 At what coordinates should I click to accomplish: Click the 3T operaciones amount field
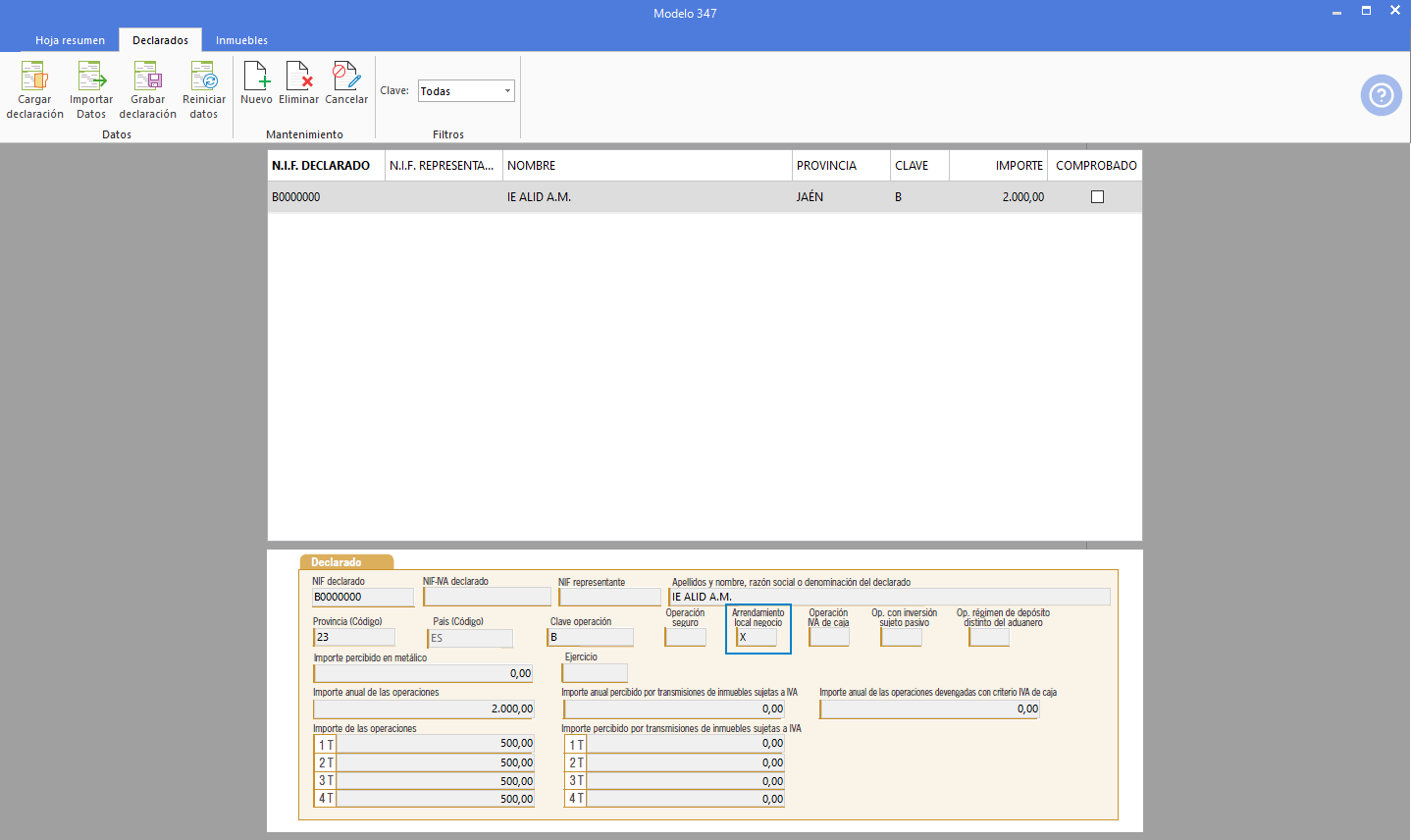(435, 781)
